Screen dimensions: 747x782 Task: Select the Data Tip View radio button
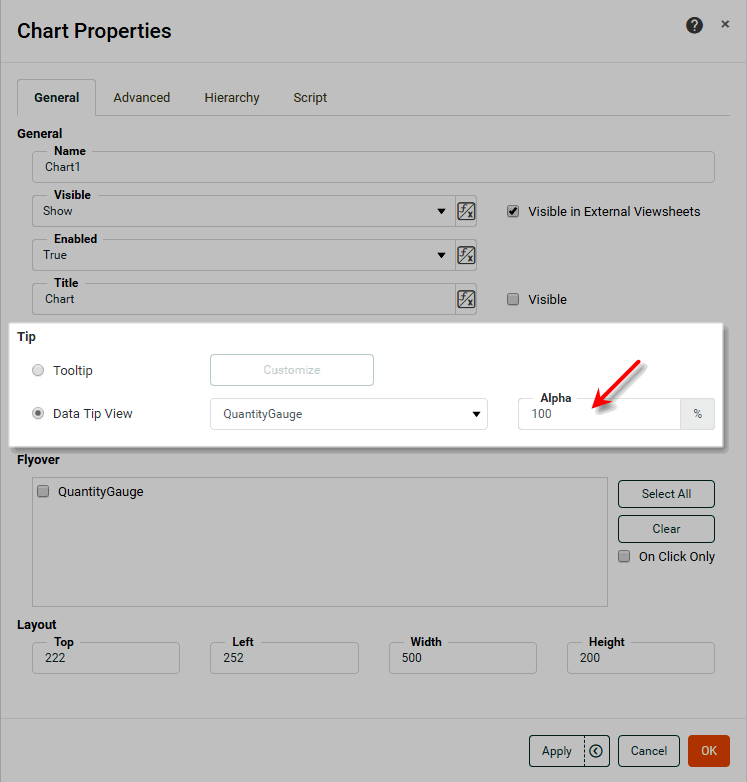pyautogui.click(x=38, y=413)
